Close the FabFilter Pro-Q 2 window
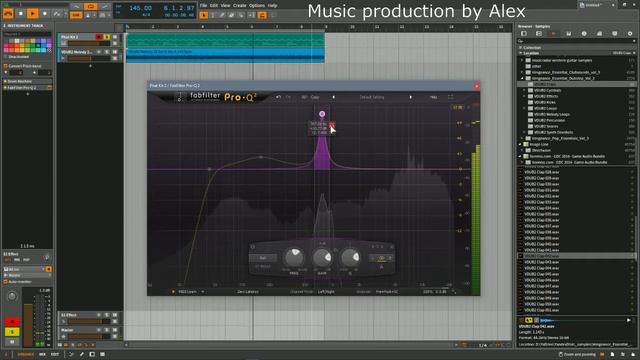 pos(476,86)
